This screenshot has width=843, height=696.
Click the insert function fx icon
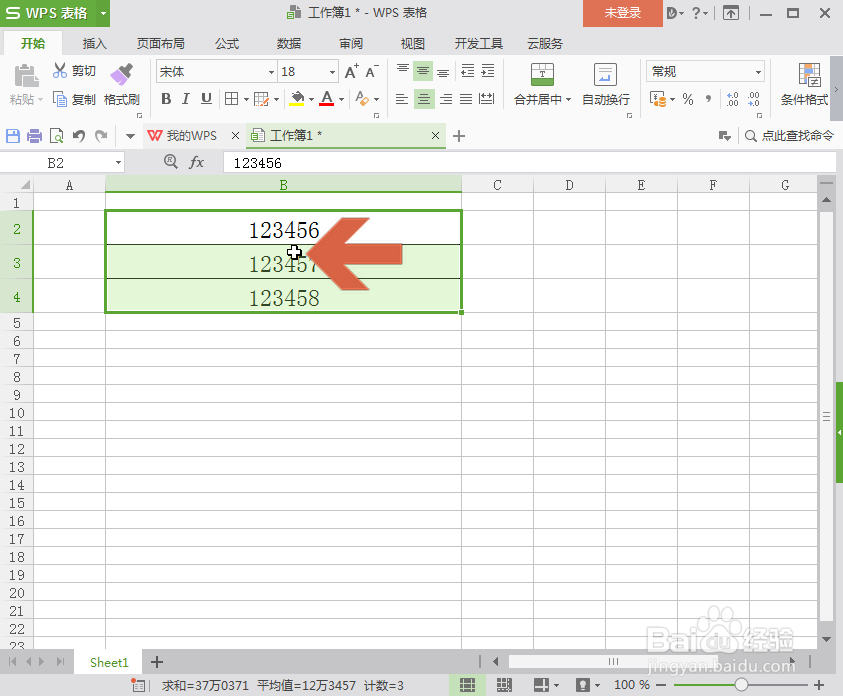(x=197, y=162)
